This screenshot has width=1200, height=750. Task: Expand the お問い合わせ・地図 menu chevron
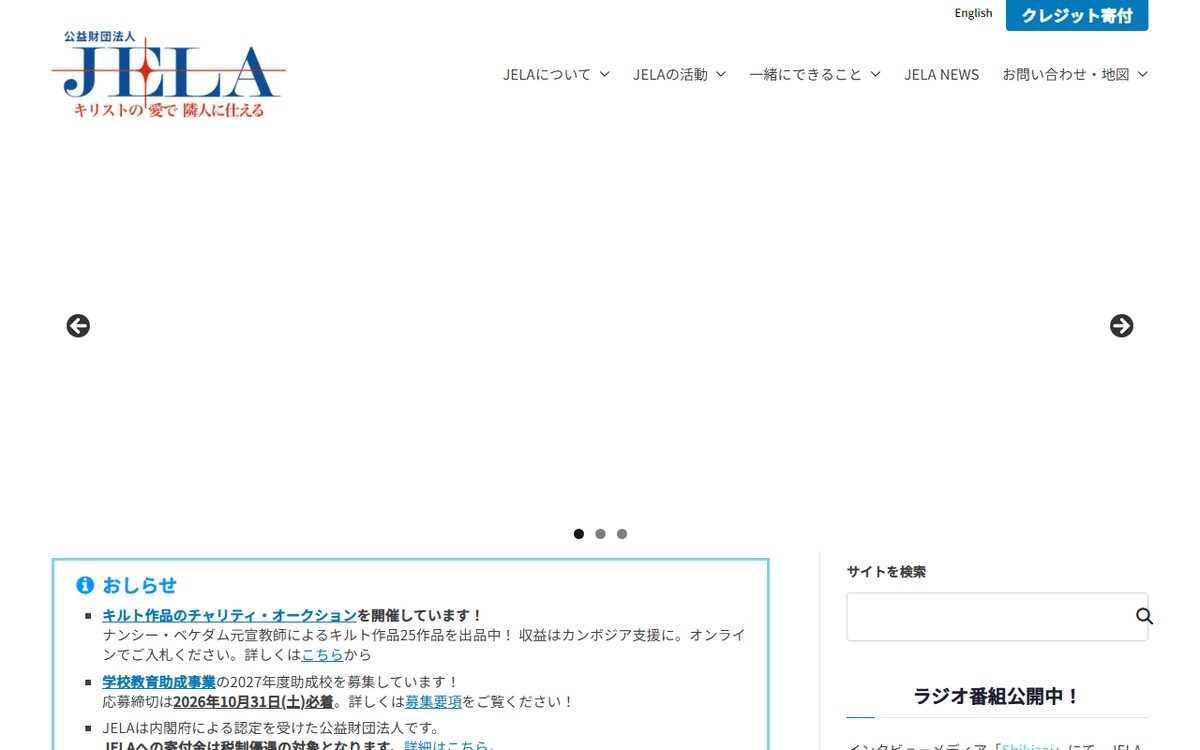point(1143,74)
